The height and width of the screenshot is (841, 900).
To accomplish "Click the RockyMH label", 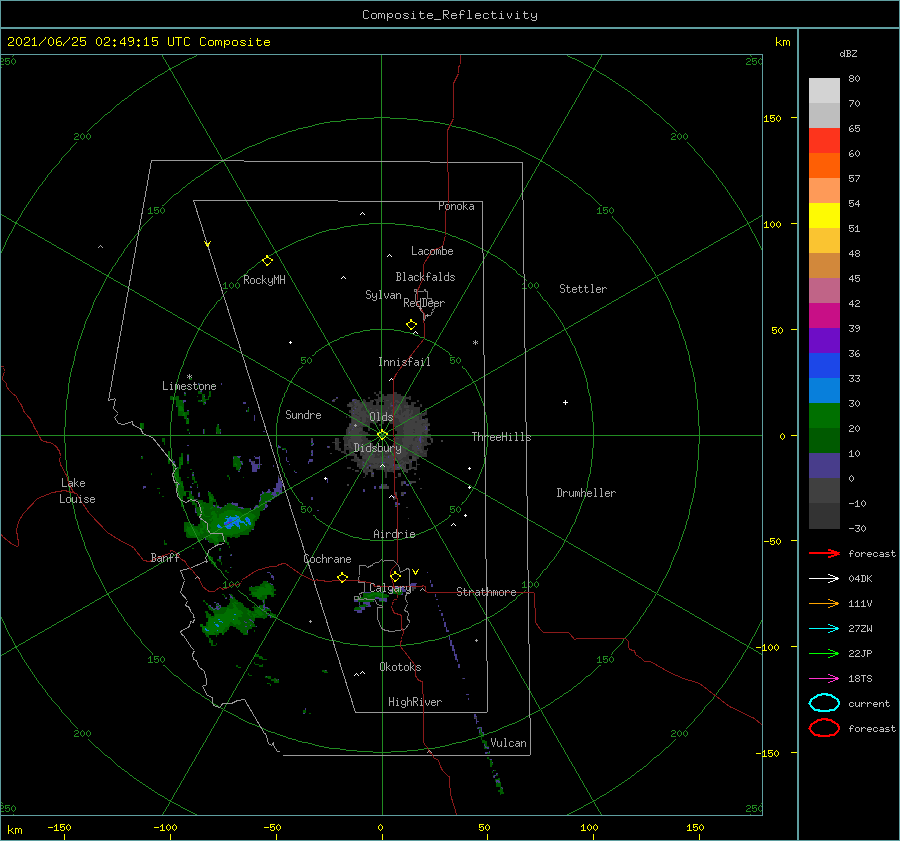I will [264, 280].
